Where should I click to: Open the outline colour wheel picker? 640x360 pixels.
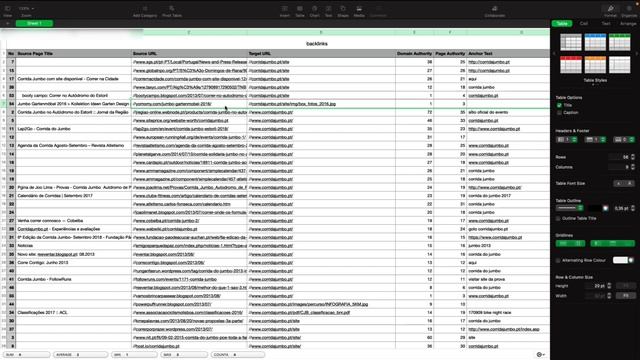click(606, 208)
